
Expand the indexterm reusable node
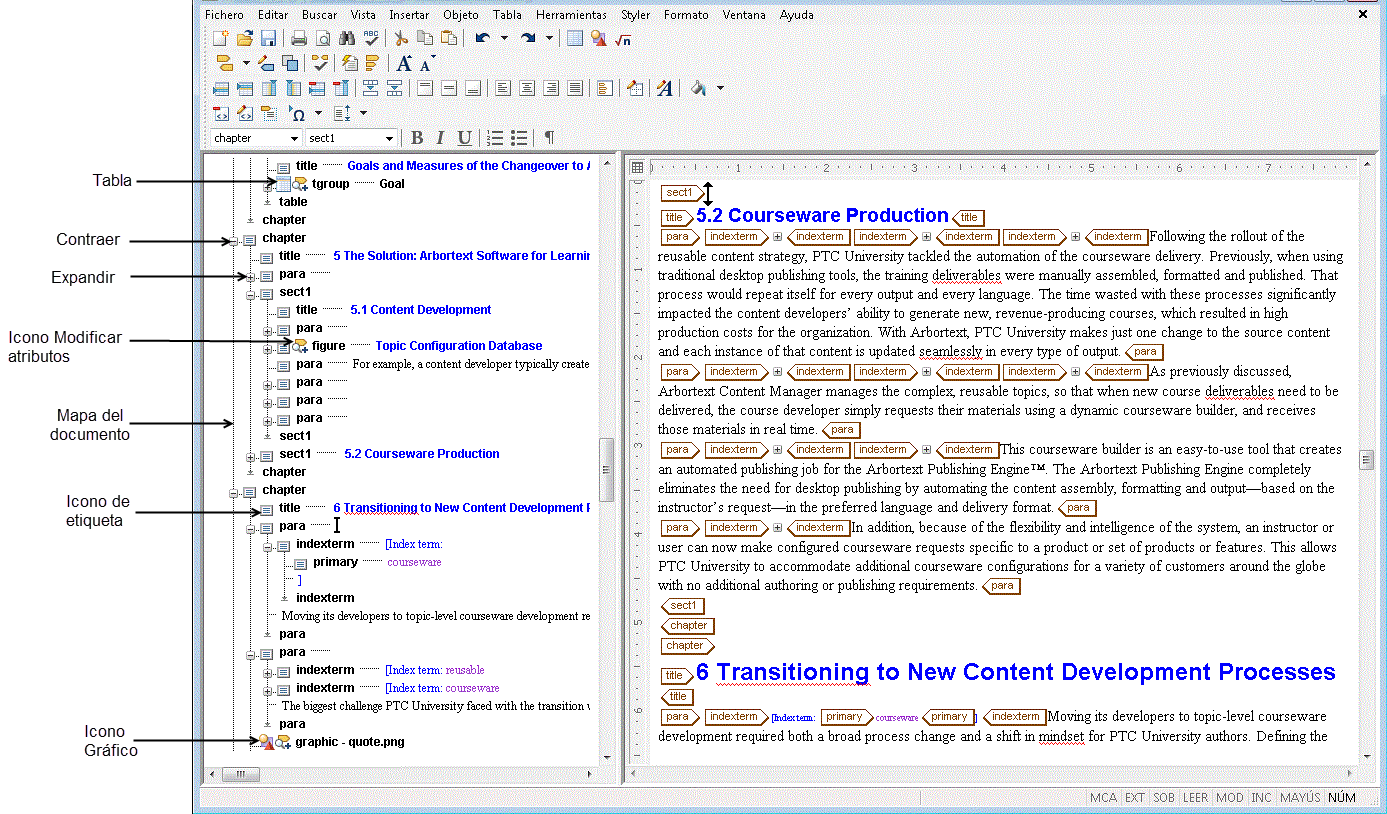[x=268, y=671]
